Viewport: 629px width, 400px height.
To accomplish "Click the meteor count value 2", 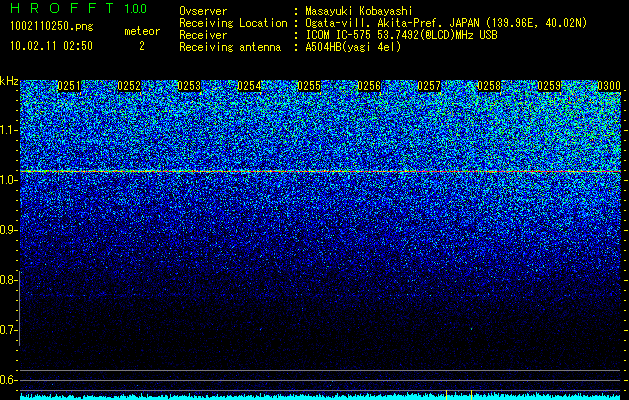I will pyautogui.click(x=142, y=46).
